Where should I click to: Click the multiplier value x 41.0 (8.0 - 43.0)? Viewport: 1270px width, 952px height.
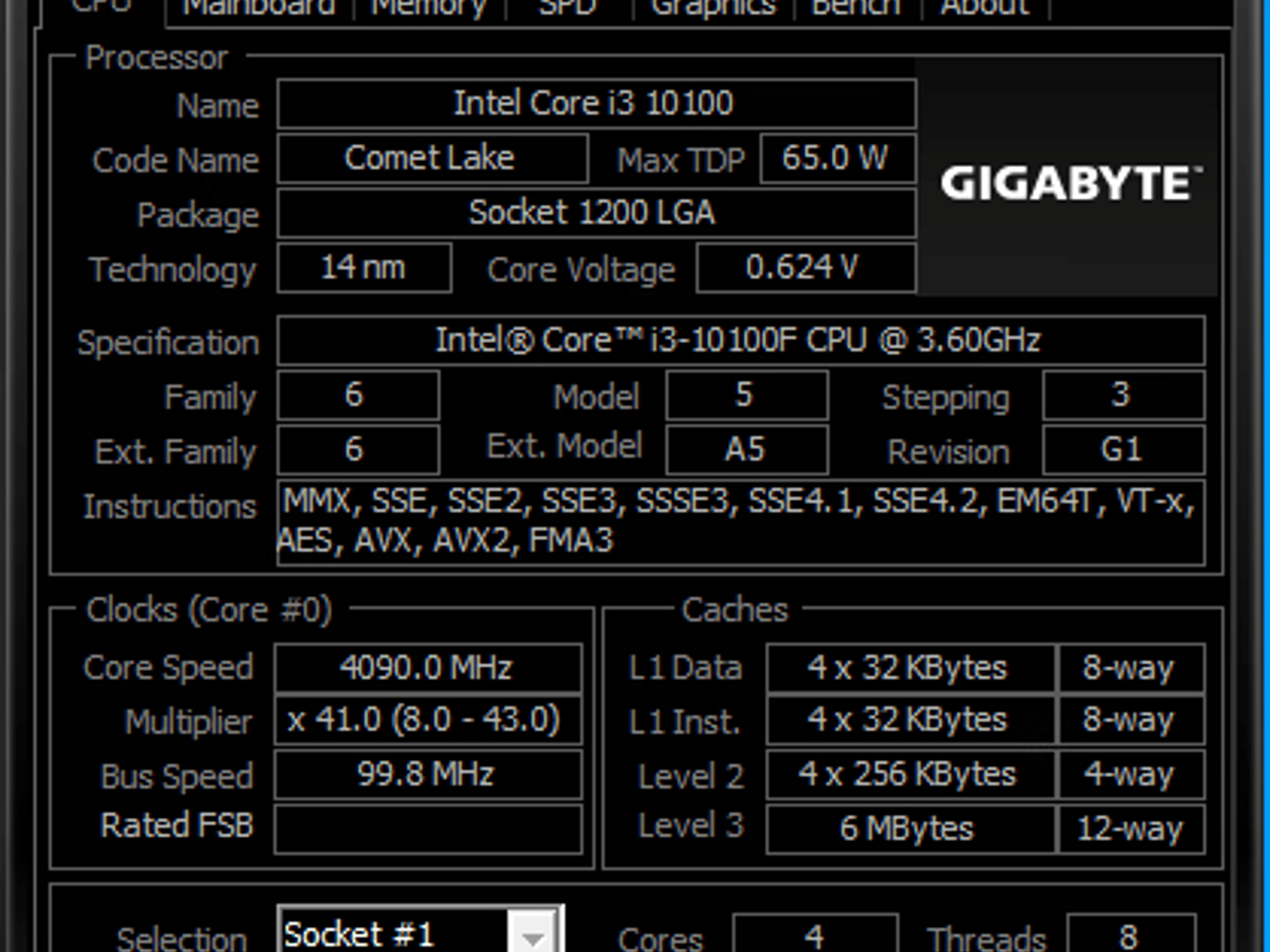428,721
